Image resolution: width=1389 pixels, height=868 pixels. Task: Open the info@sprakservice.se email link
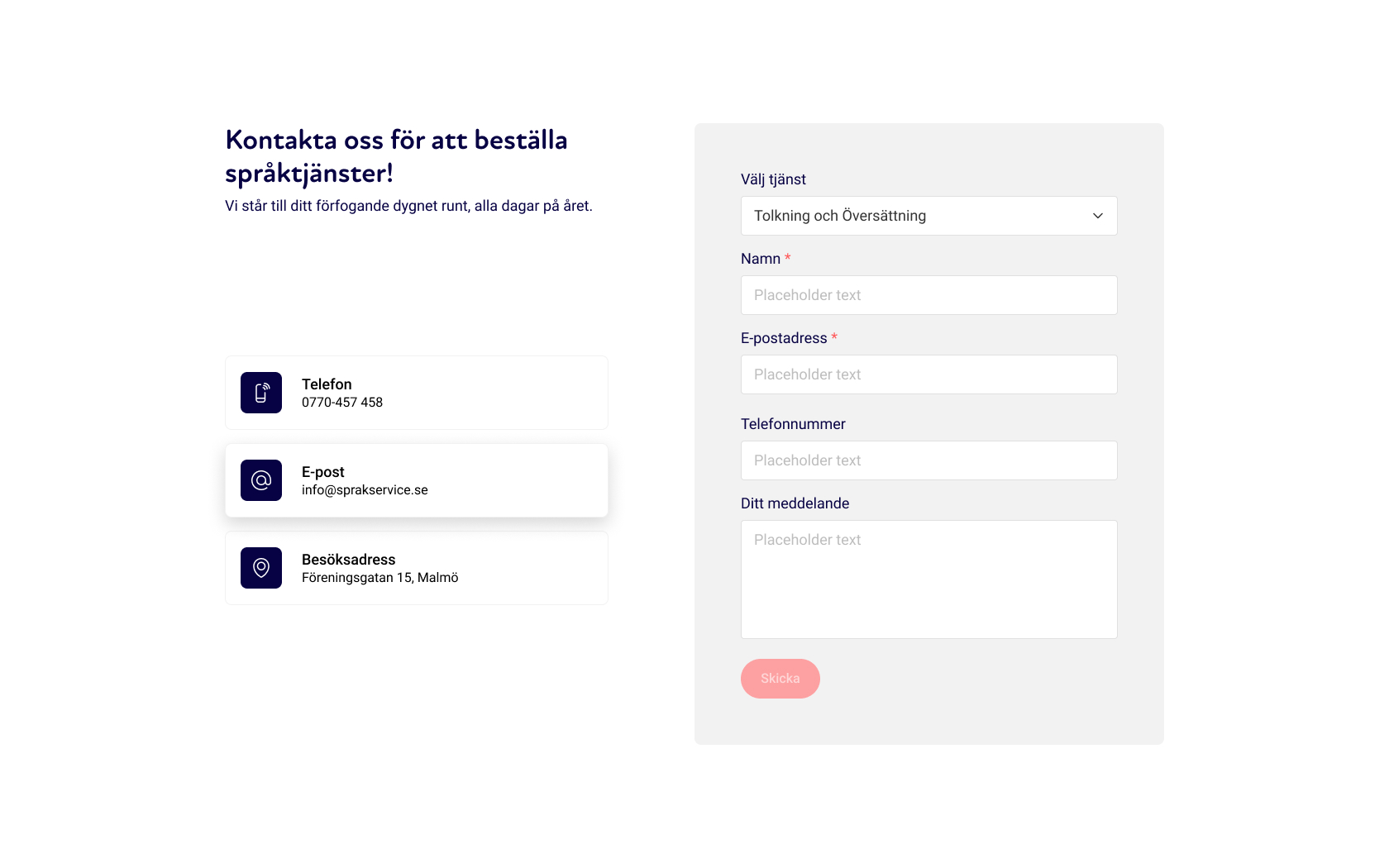[365, 490]
